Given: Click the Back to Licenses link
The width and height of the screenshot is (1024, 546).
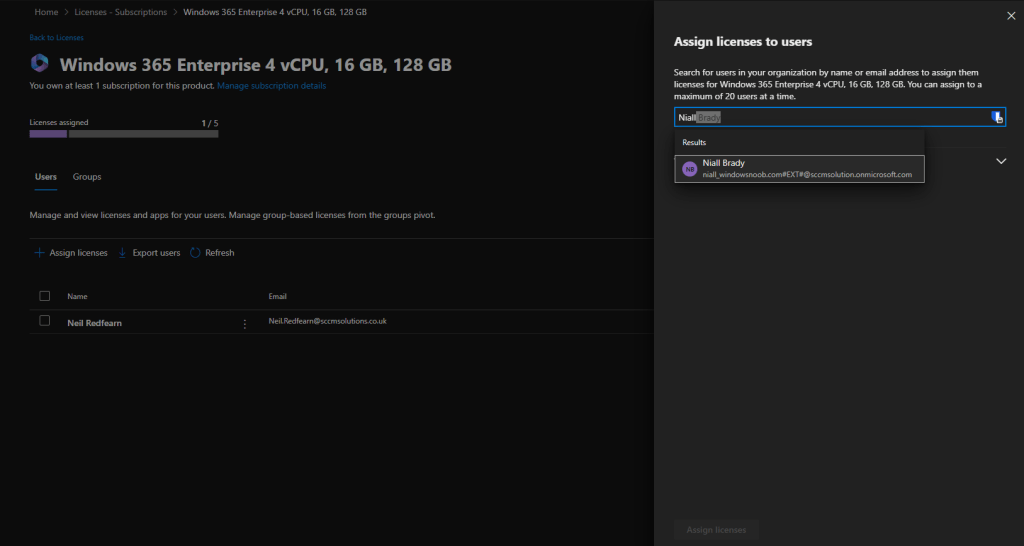Looking at the screenshot, I should point(57,38).
